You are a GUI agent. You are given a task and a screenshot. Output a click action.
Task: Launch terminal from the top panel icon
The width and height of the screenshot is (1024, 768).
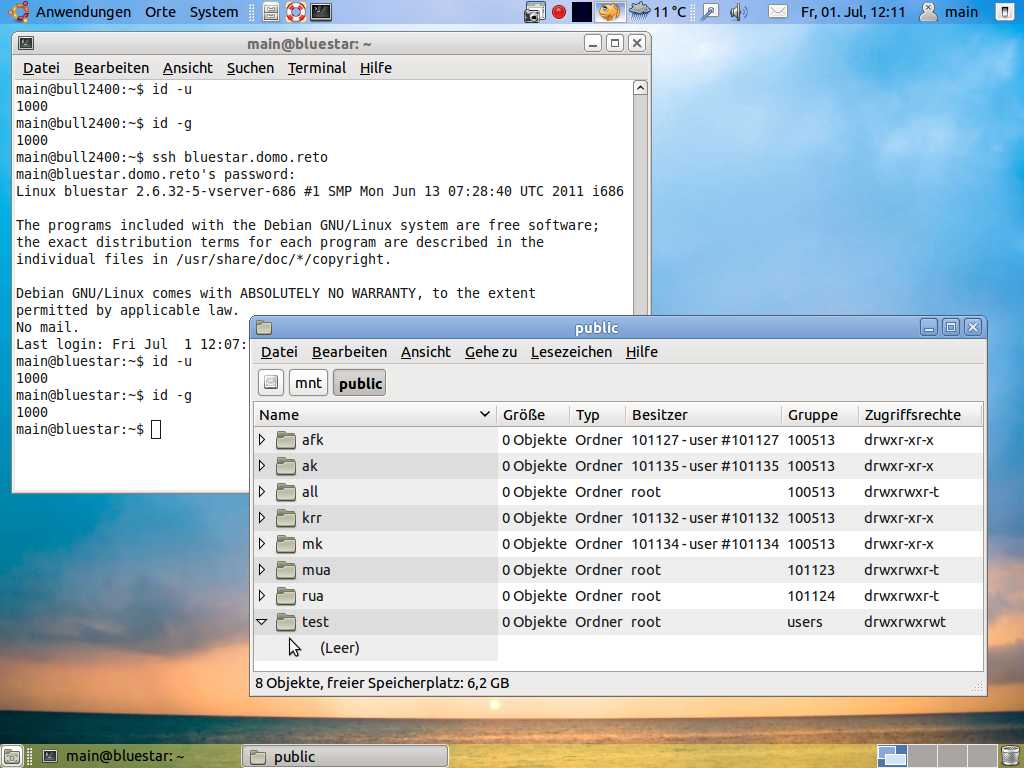[321, 12]
